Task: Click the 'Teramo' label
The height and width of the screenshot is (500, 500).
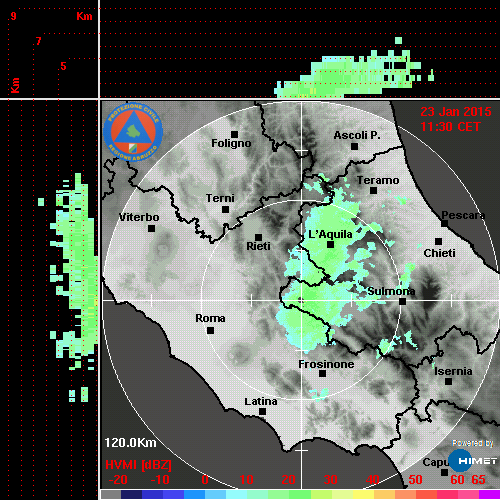Action: [378, 180]
